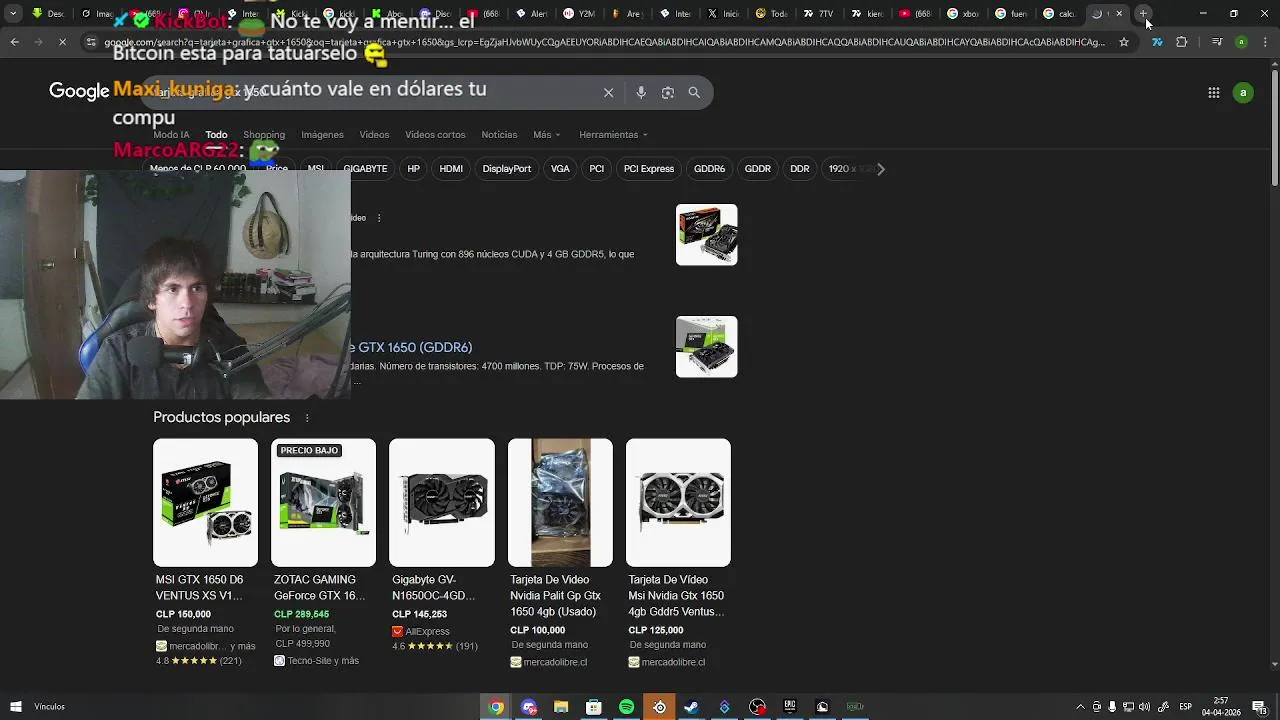Expand the Herramientas dropdown
This screenshot has width=1280, height=720.
point(613,135)
